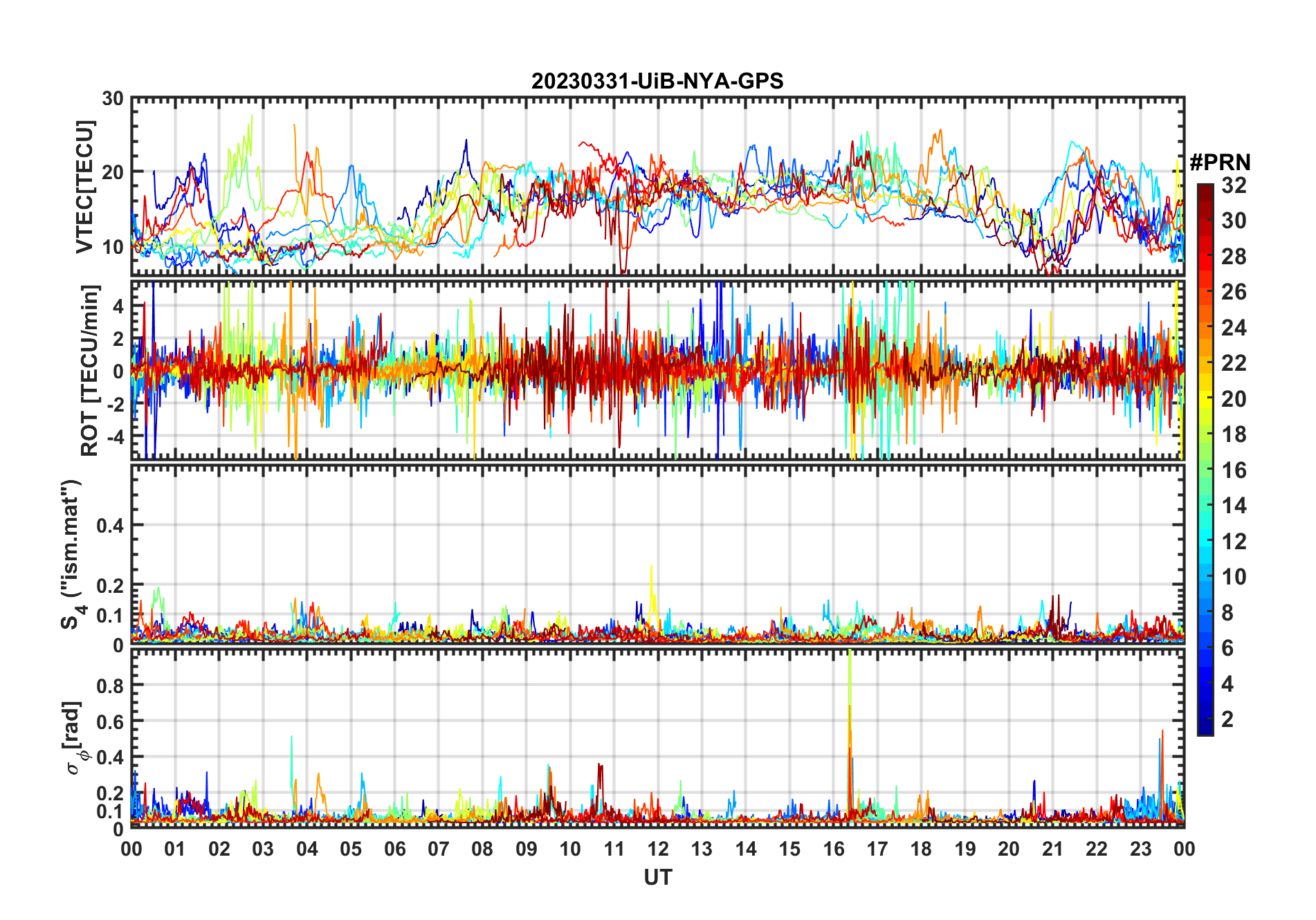1316x920 pixels.
Task: Click colorbar tick label 28
Action: tap(1234, 257)
